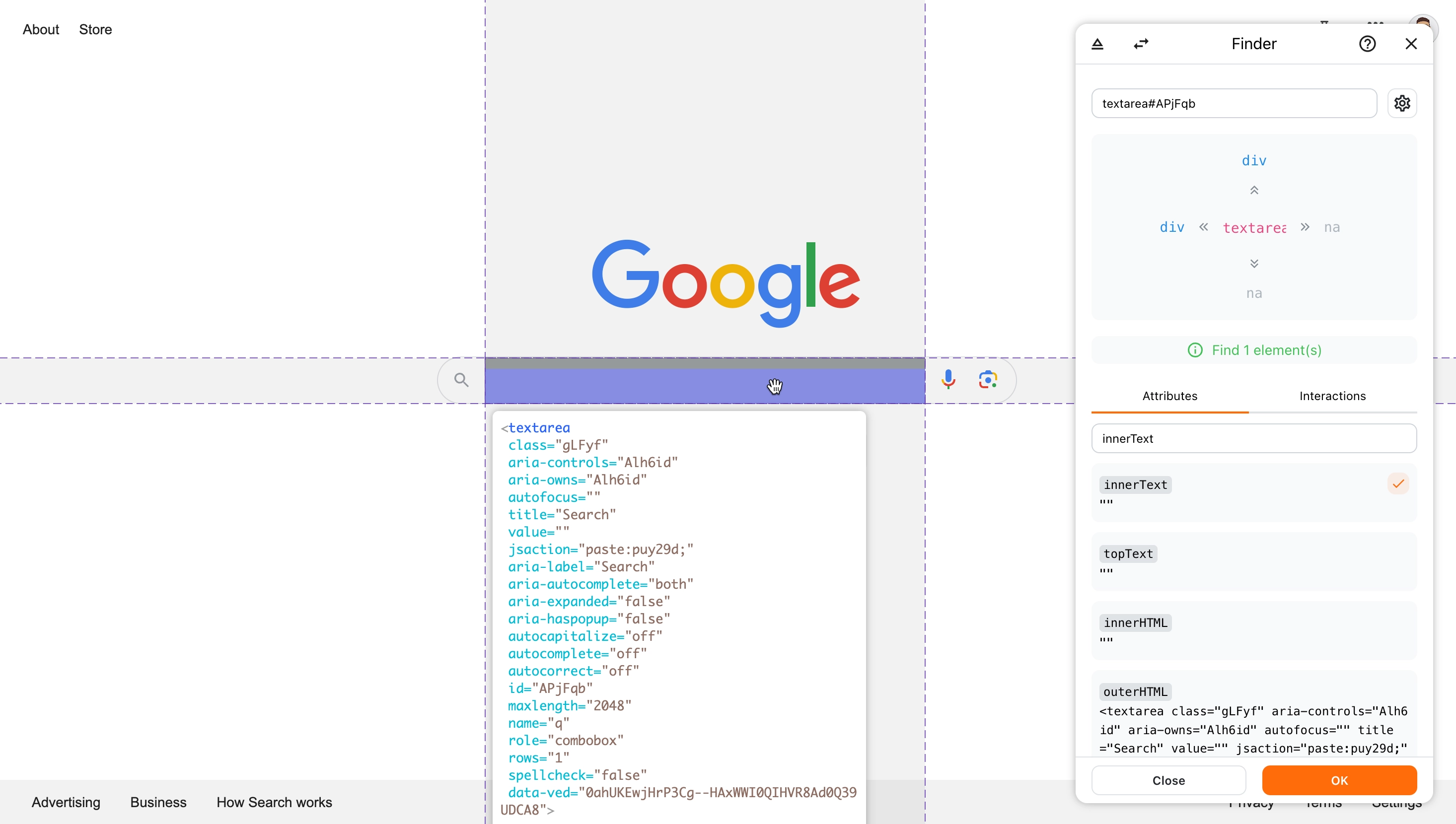Click the innerText attribute filter field
The height and width of the screenshot is (824, 1456).
click(1254, 438)
